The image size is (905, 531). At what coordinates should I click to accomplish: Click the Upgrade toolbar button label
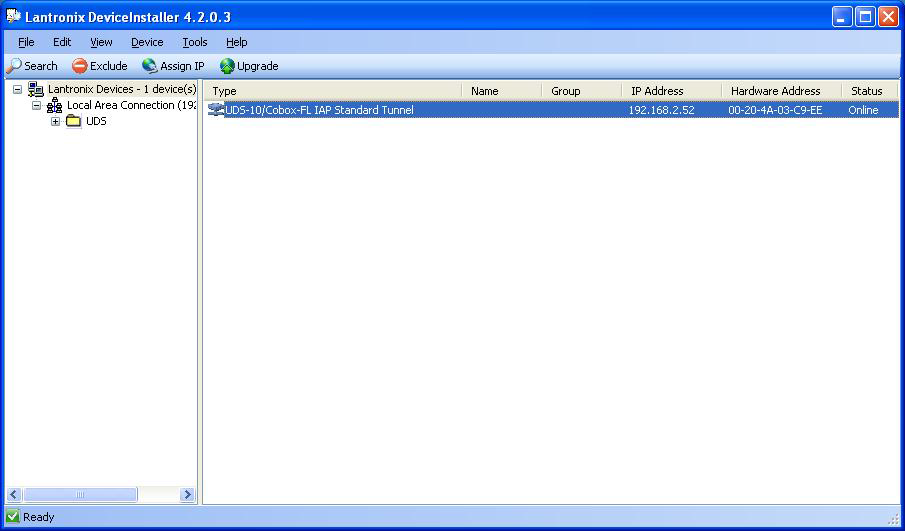(258, 66)
